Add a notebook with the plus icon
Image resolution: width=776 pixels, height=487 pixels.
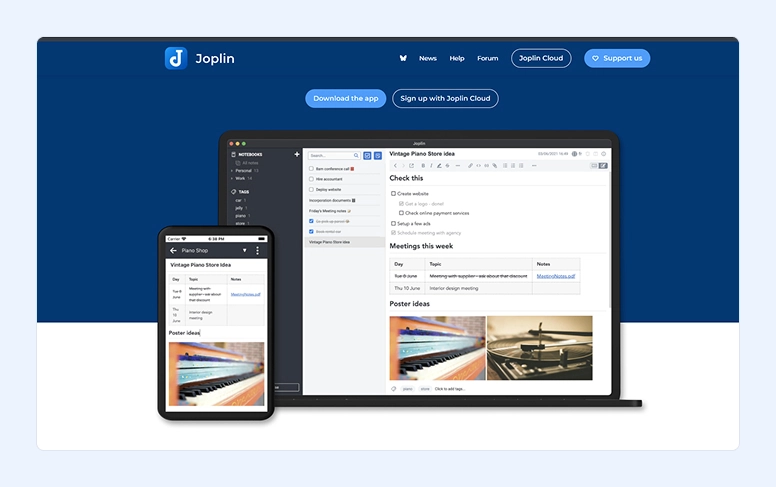pos(297,154)
